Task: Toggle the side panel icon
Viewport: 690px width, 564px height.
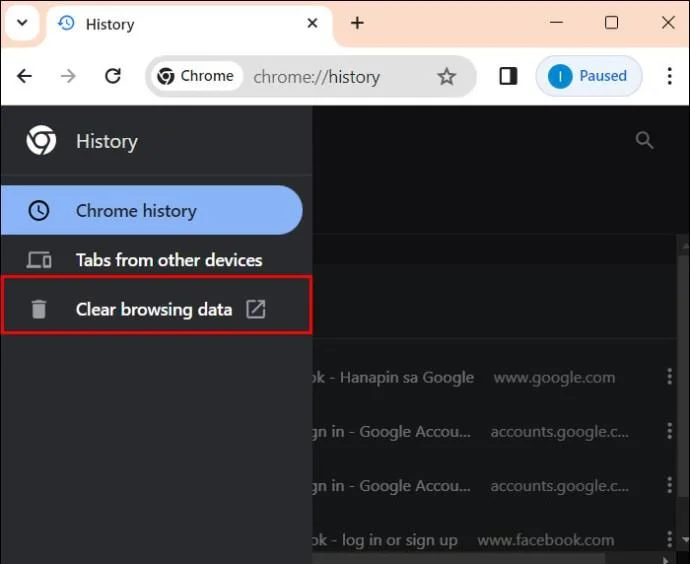Action: (x=508, y=76)
